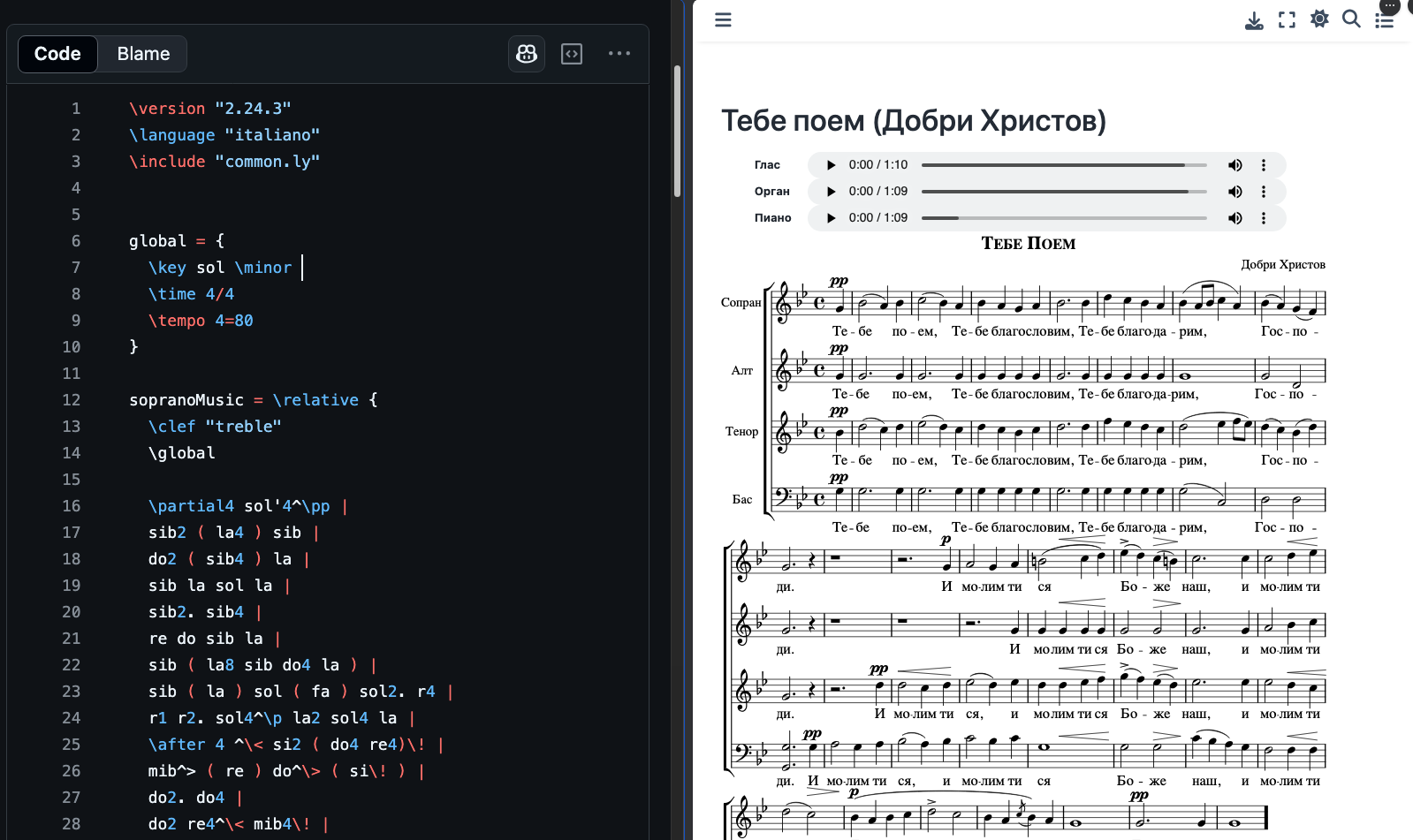
Task: Switch to the Code tab
Action: (x=57, y=54)
